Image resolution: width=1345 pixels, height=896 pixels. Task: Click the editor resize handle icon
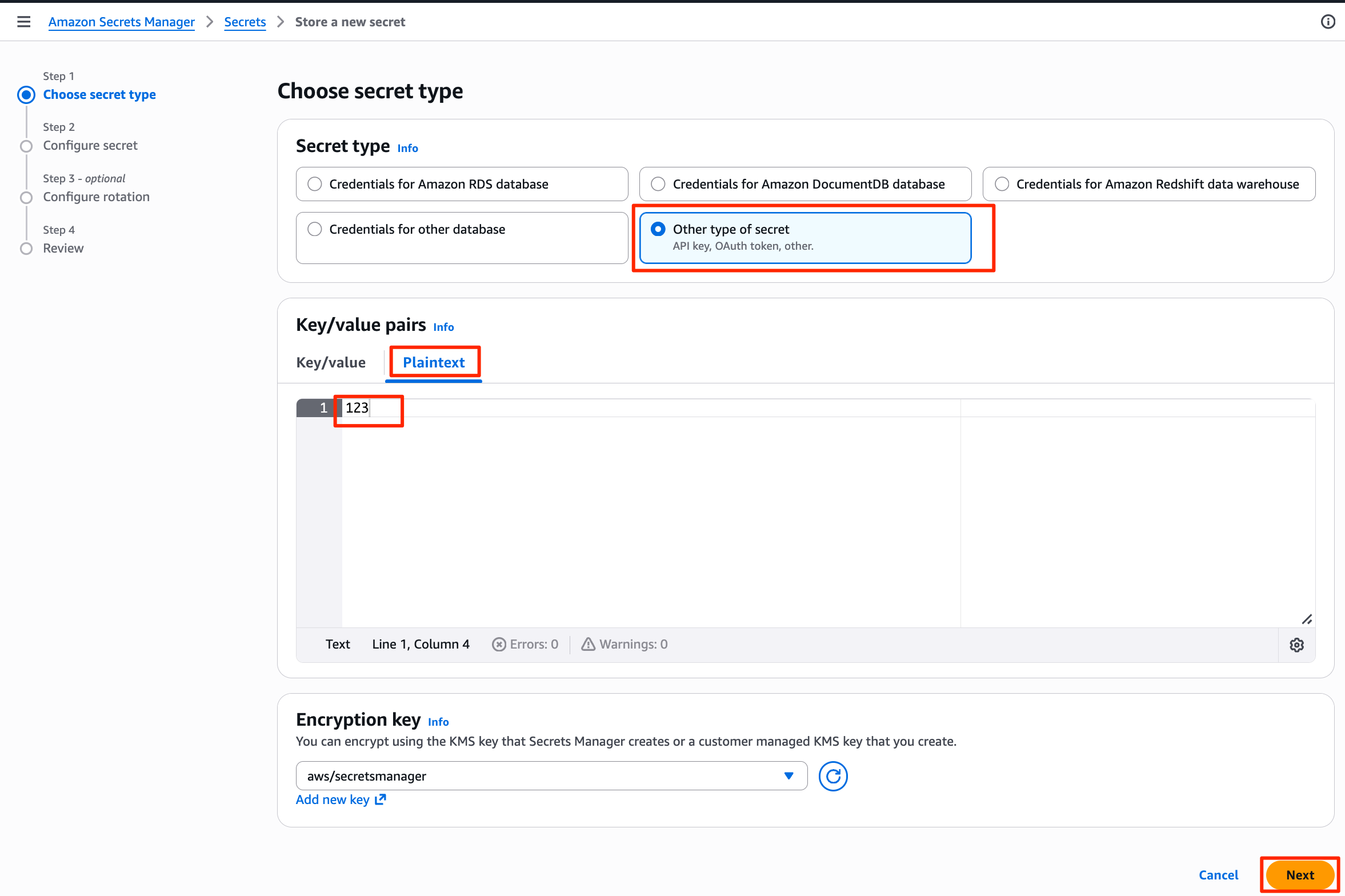tap(1307, 619)
